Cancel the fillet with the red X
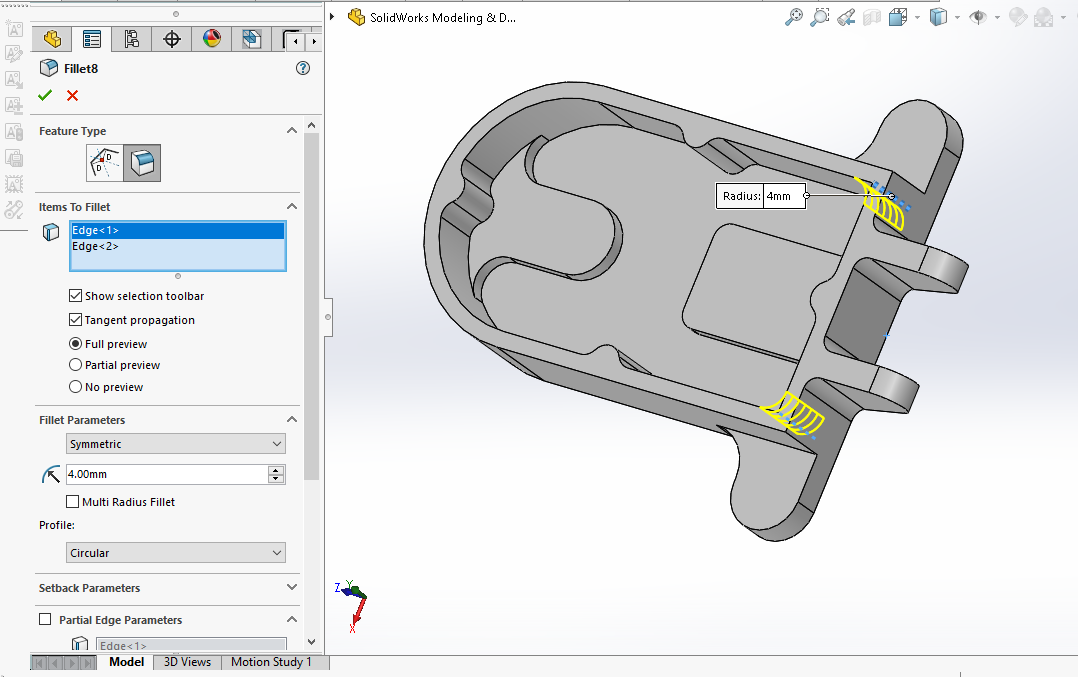Viewport: 1078px width, 677px height. 72,95
